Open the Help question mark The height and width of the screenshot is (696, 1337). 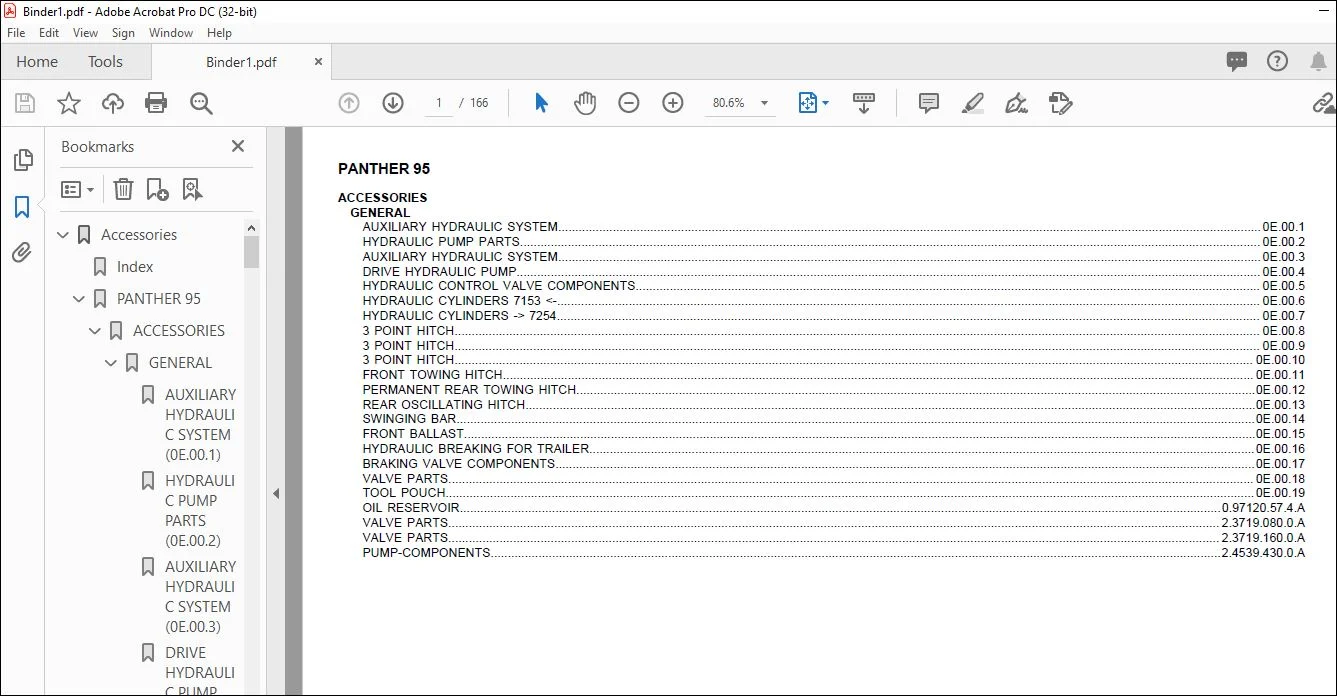click(x=1278, y=62)
